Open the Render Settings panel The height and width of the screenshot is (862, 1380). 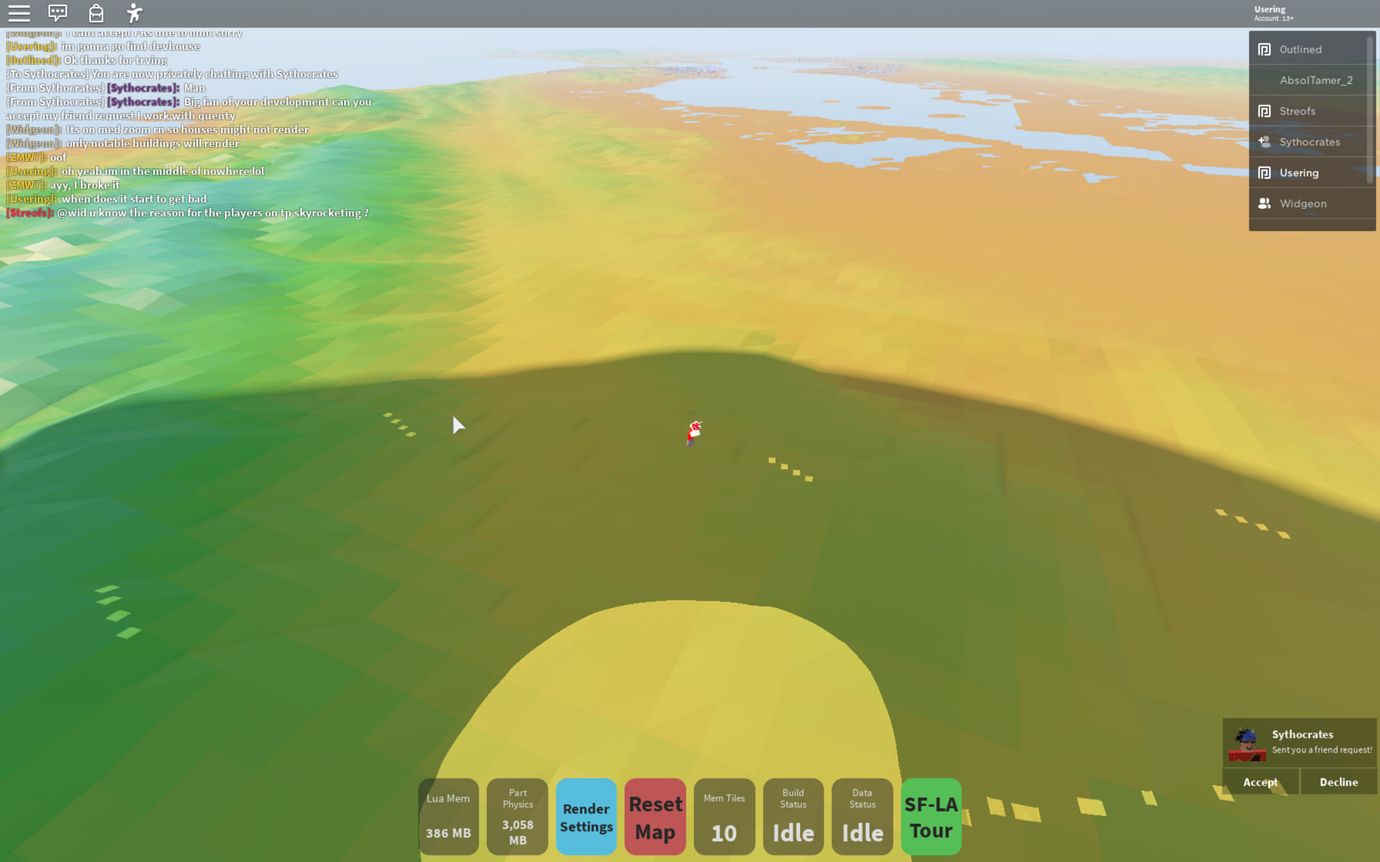pyautogui.click(x=586, y=816)
